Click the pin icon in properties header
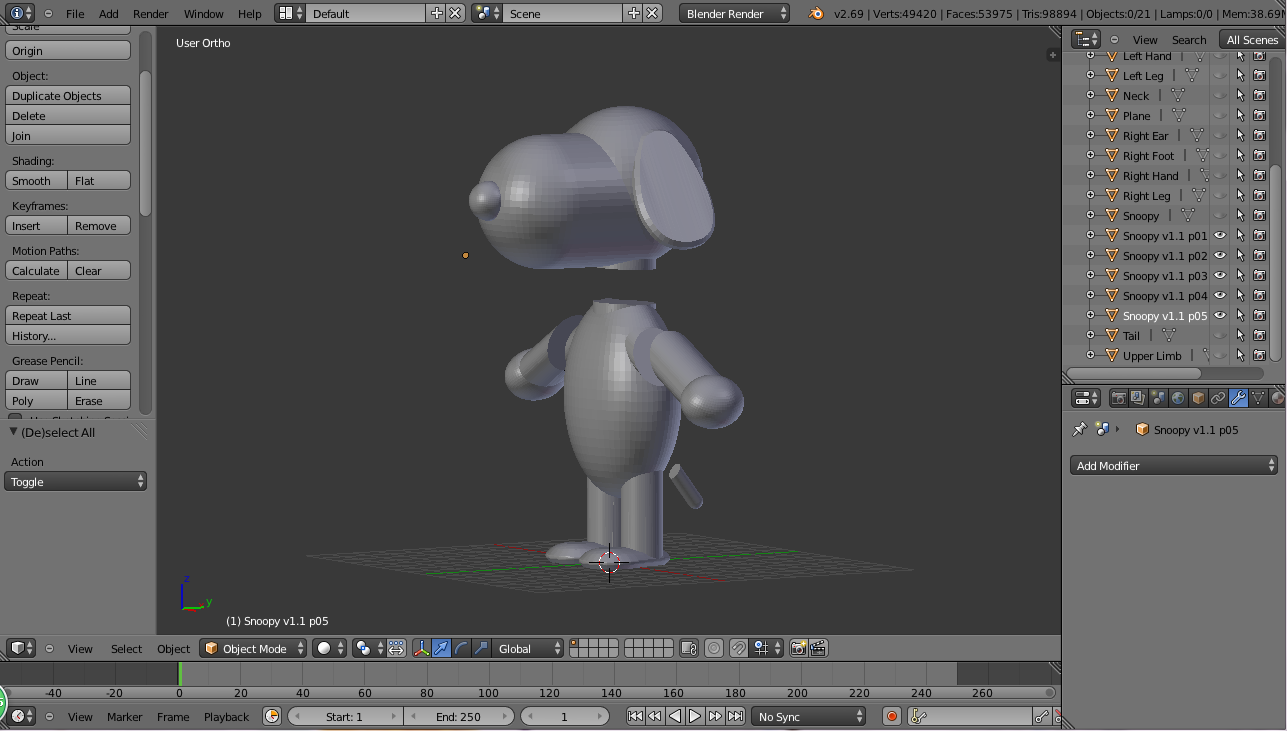 coord(1079,429)
